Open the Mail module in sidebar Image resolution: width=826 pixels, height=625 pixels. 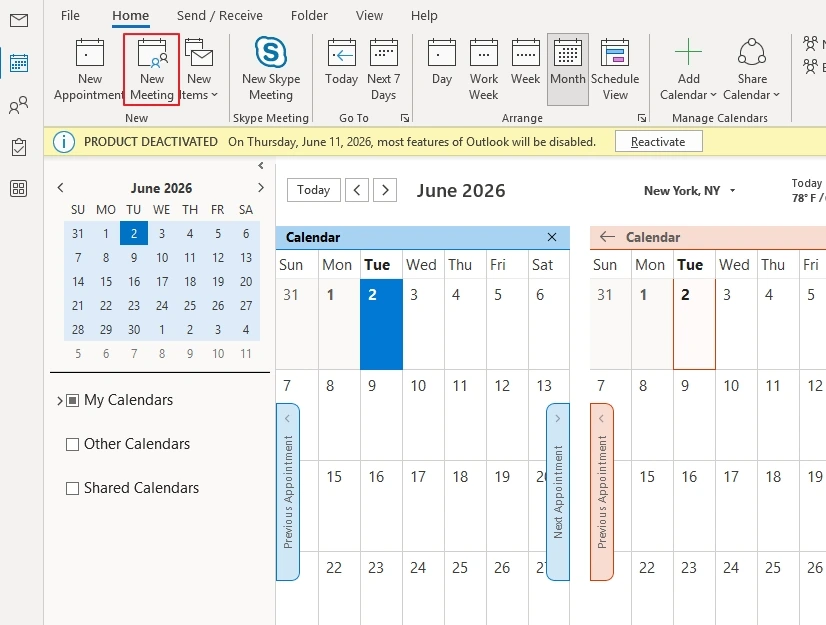[19, 21]
